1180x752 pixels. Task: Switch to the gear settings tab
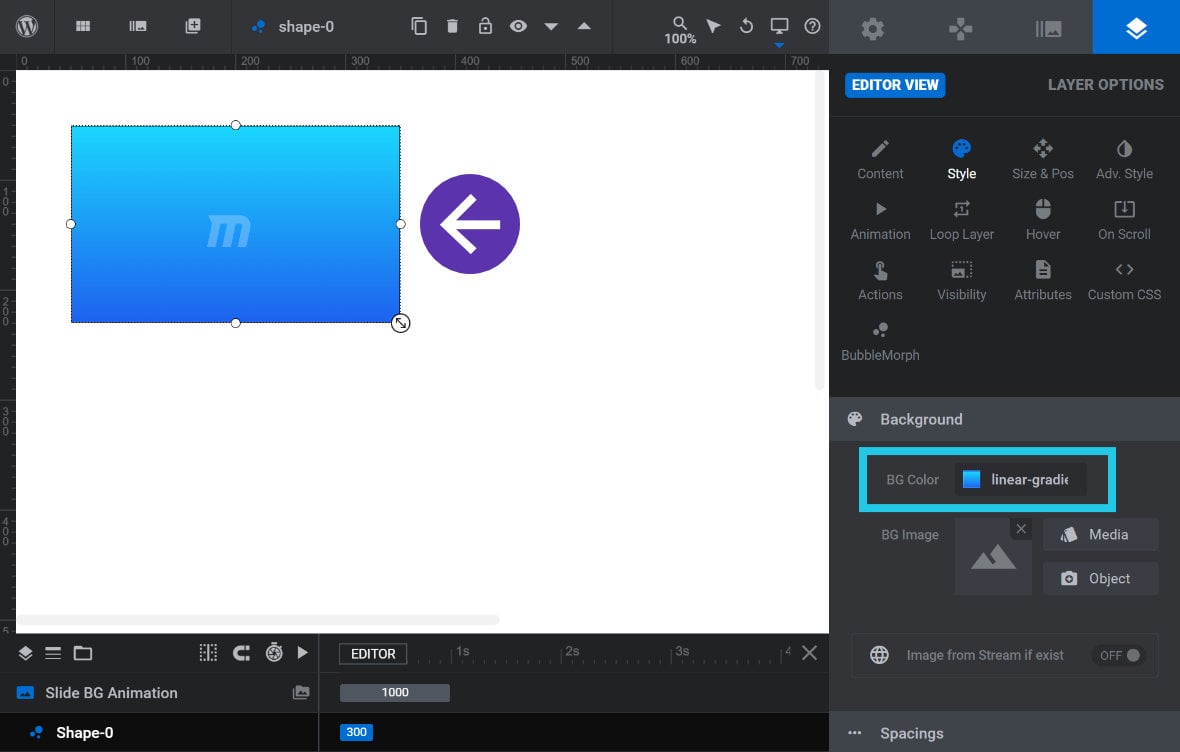pyautogui.click(x=873, y=29)
